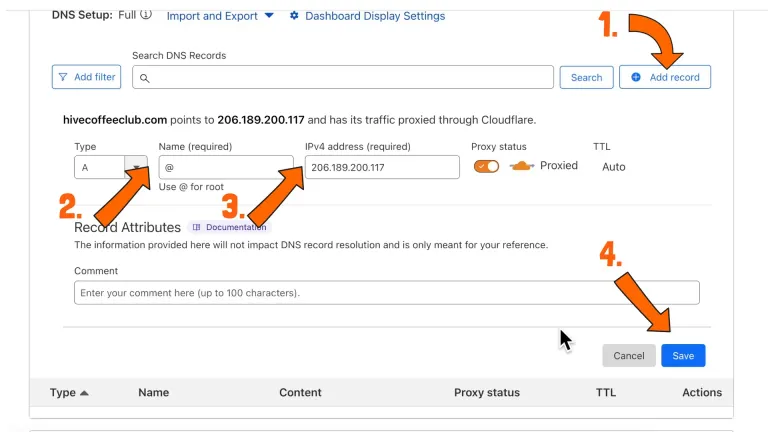Cancel the record edit
The image size is (768, 432).
pyautogui.click(x=628, y=355)
